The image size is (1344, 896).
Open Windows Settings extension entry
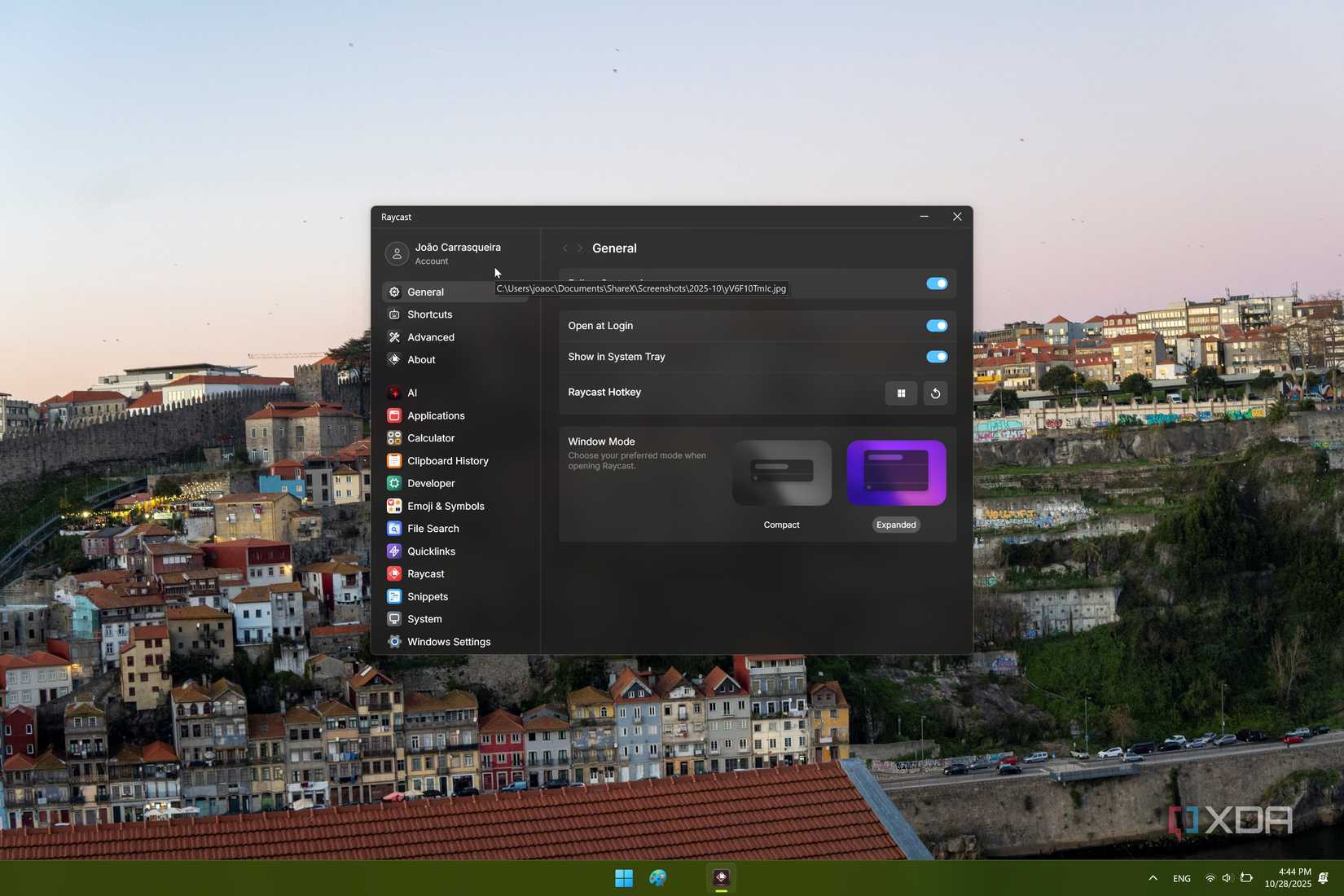(x=455, y=642)
